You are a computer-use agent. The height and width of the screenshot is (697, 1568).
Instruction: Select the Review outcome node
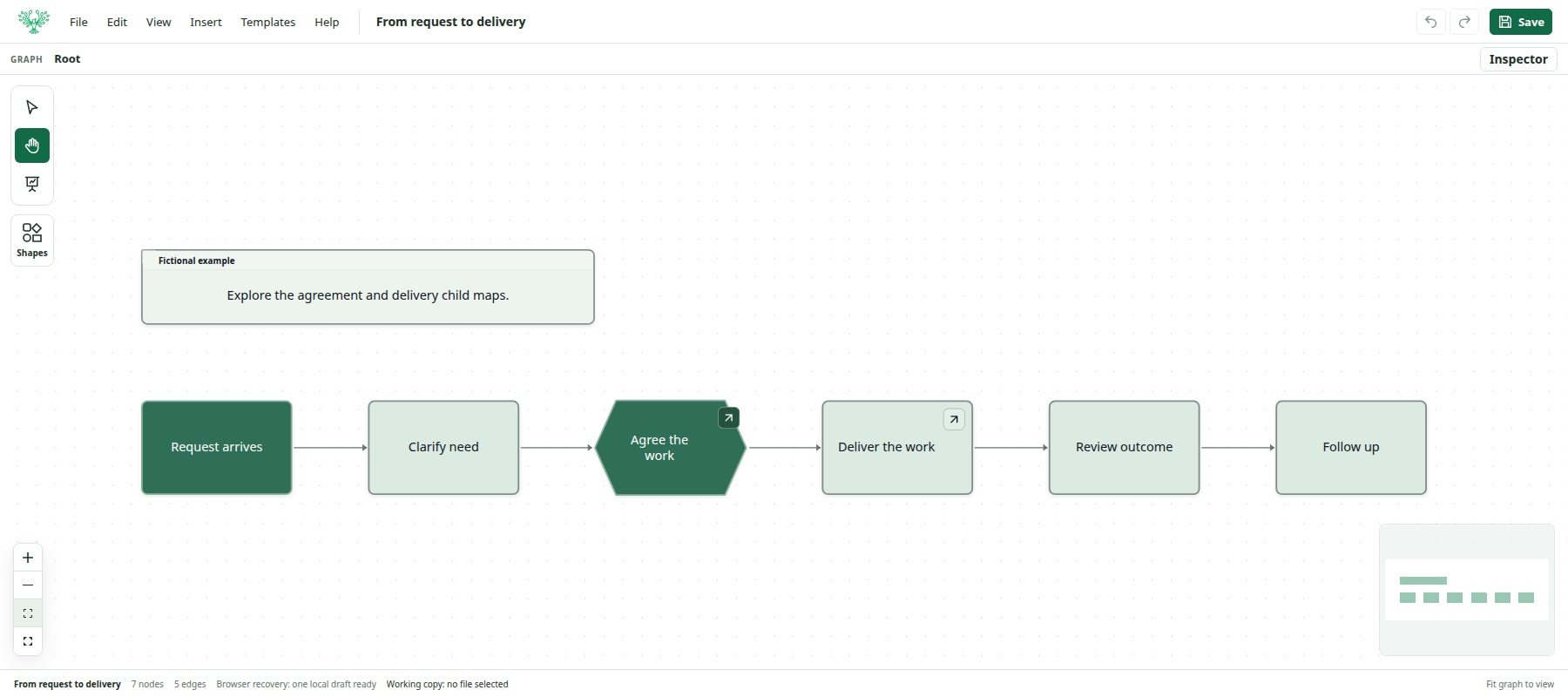[1124, 448]
